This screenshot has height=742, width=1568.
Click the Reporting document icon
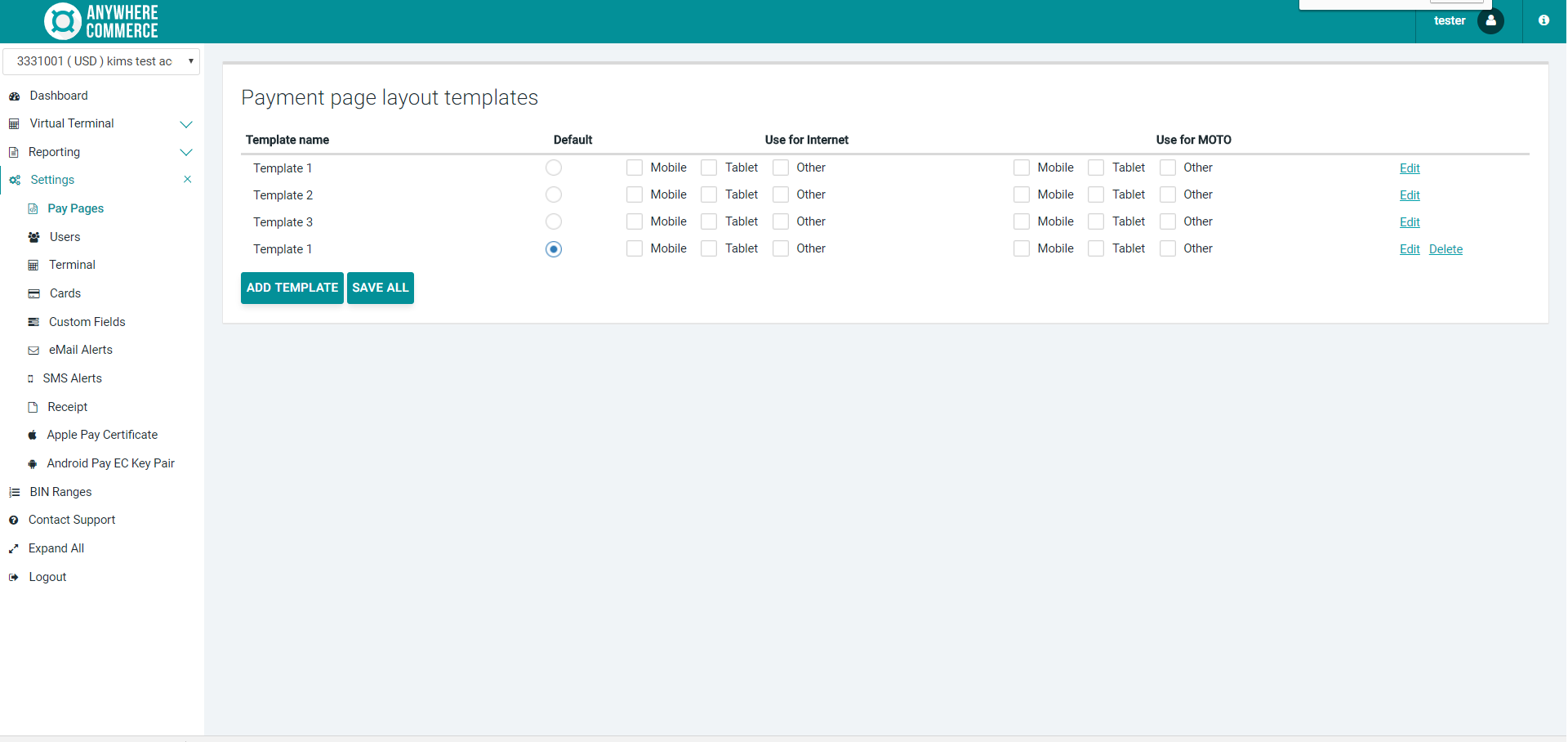(13, 153)
